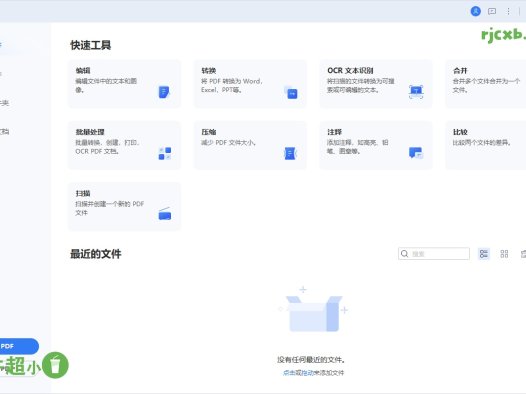
Task: Click the 没有任何最近的文件 message text
Action: coord(311,360)
